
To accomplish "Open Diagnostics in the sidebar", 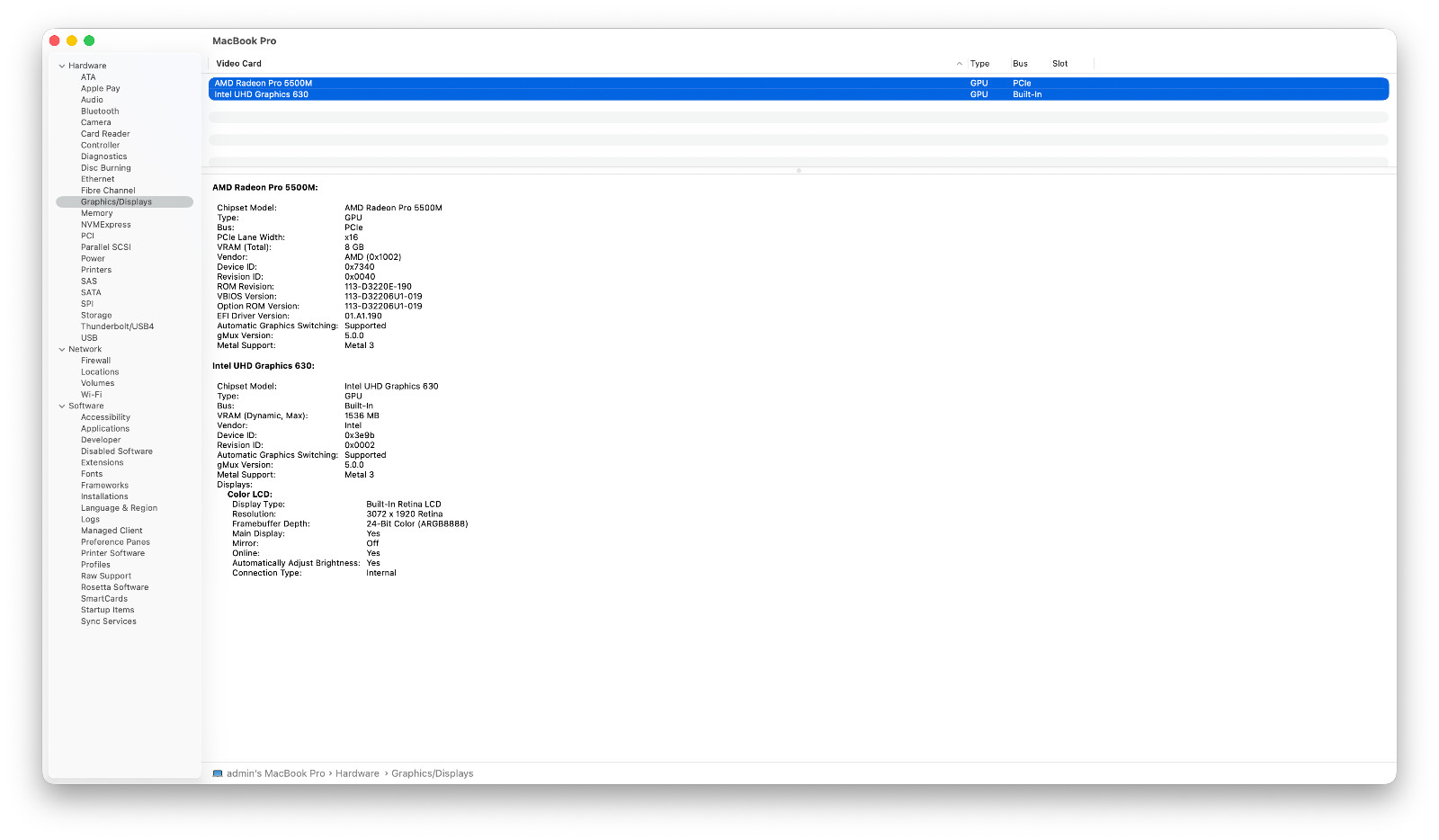I will pos(104,156).
